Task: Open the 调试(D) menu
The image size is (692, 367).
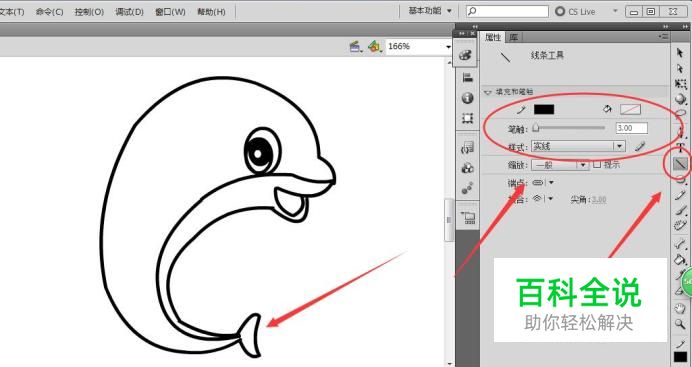Action: click(x=129, y=12)
